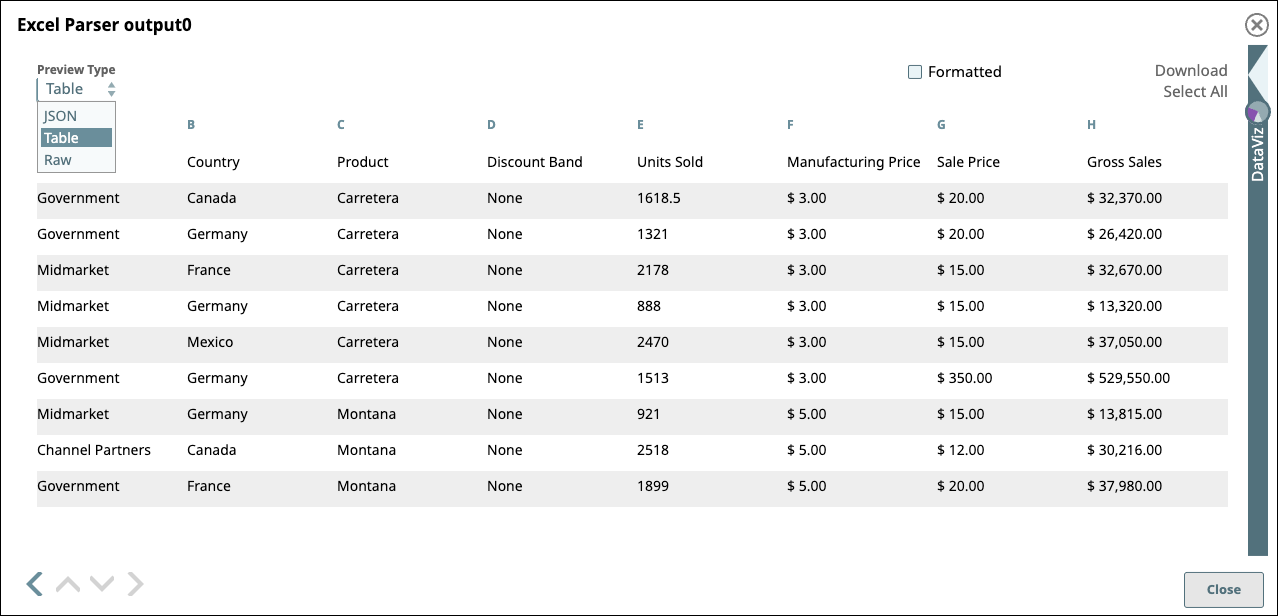Click the right arrow navigation icon
This screenshot has height=616, width=1278.
(x=135, y=584)
